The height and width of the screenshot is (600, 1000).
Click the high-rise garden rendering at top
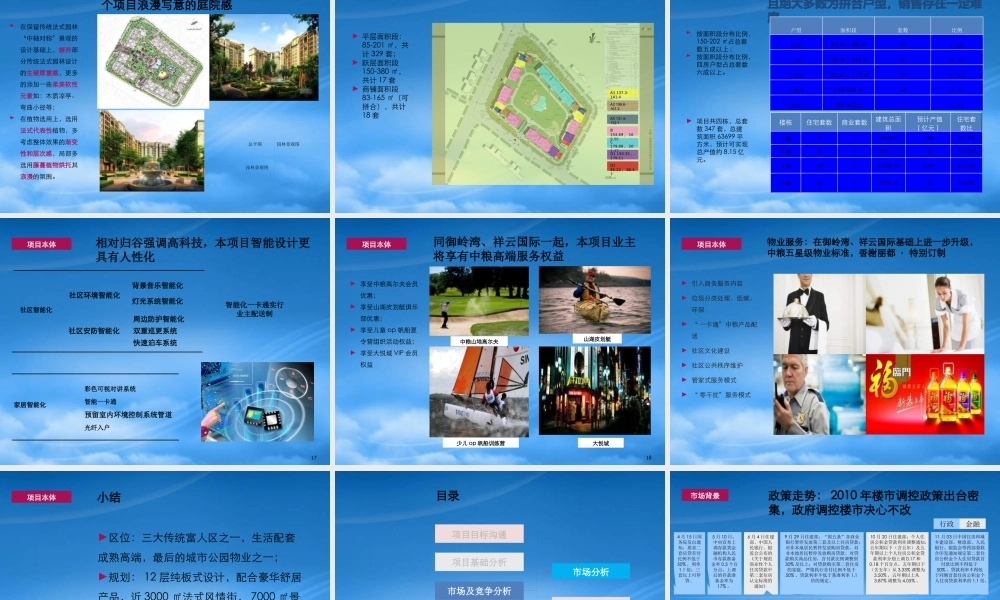click(x=264, y=57)
